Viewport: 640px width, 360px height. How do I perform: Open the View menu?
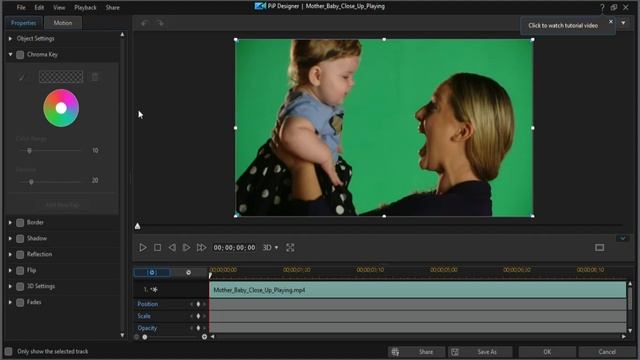pos(59,7)
